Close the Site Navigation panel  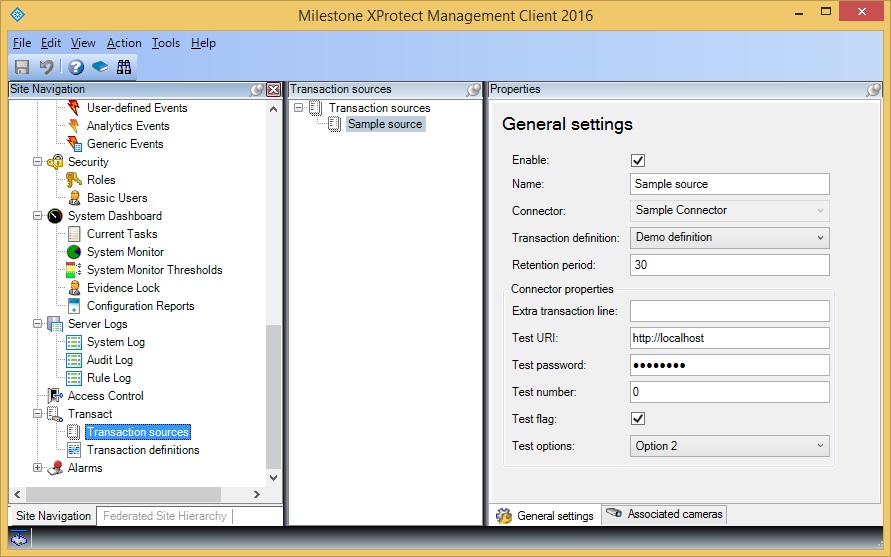point(274,89)
